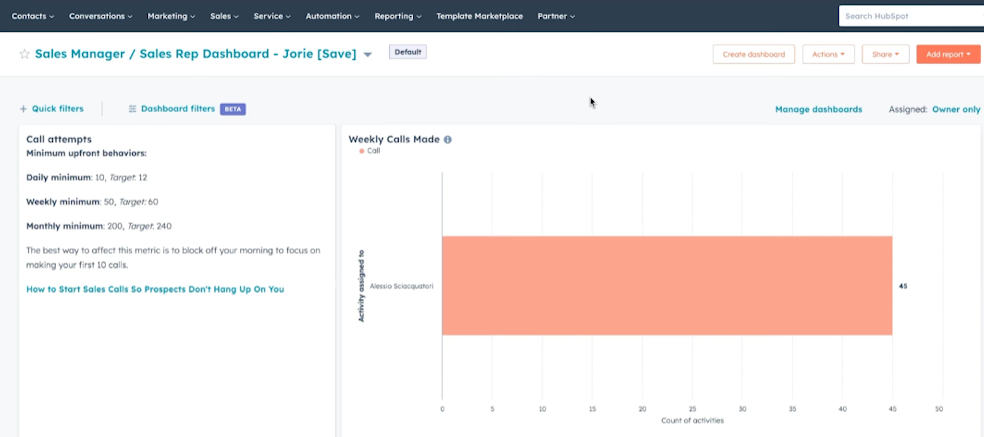This screenshot has height=437, width=984.
Task: Open the Share dropdown
Action: [885, 54]
